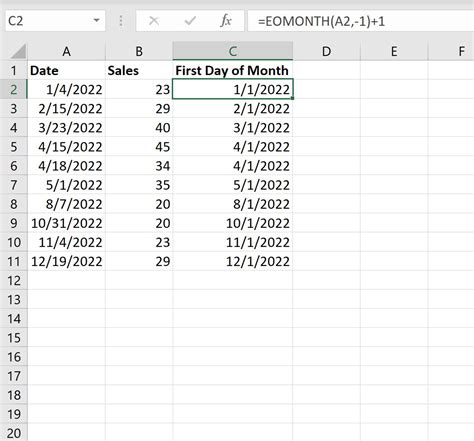
Task: Click the Cancel (X) icon in formula bar
Action: (154, 21)
